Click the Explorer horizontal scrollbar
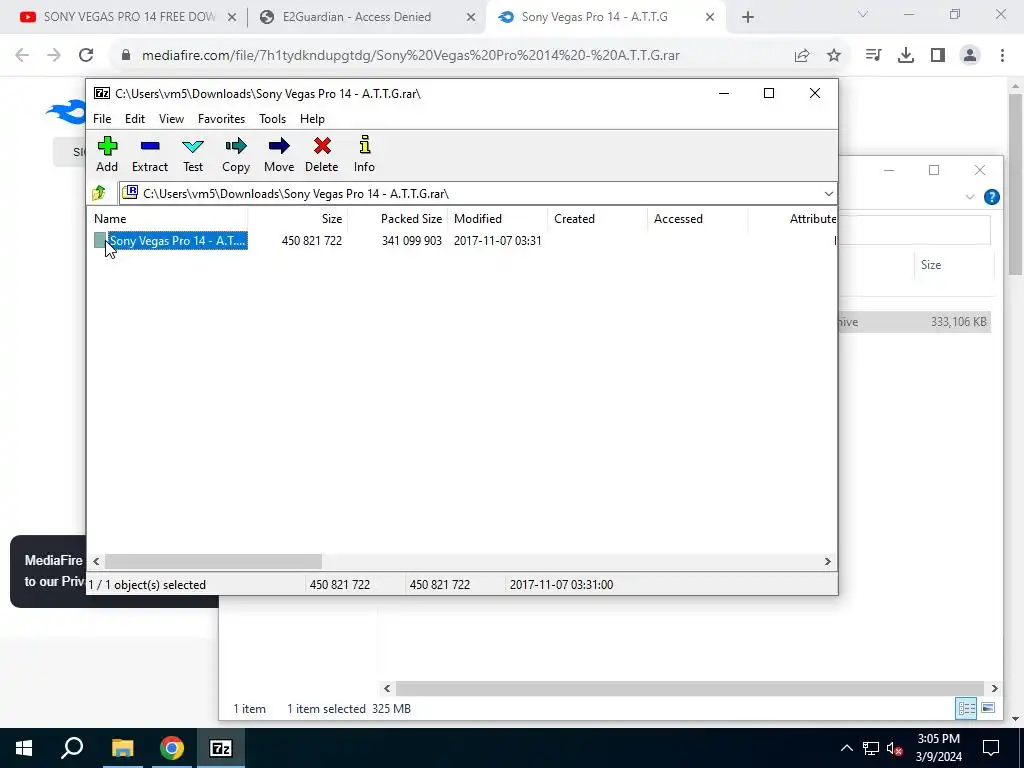 (690, 688)
